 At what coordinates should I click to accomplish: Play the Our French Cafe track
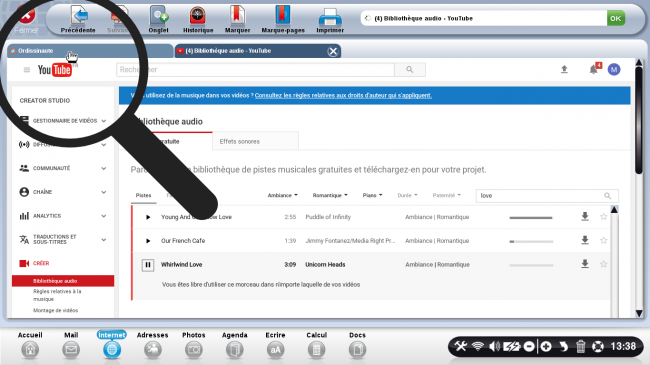coord(148,241)
